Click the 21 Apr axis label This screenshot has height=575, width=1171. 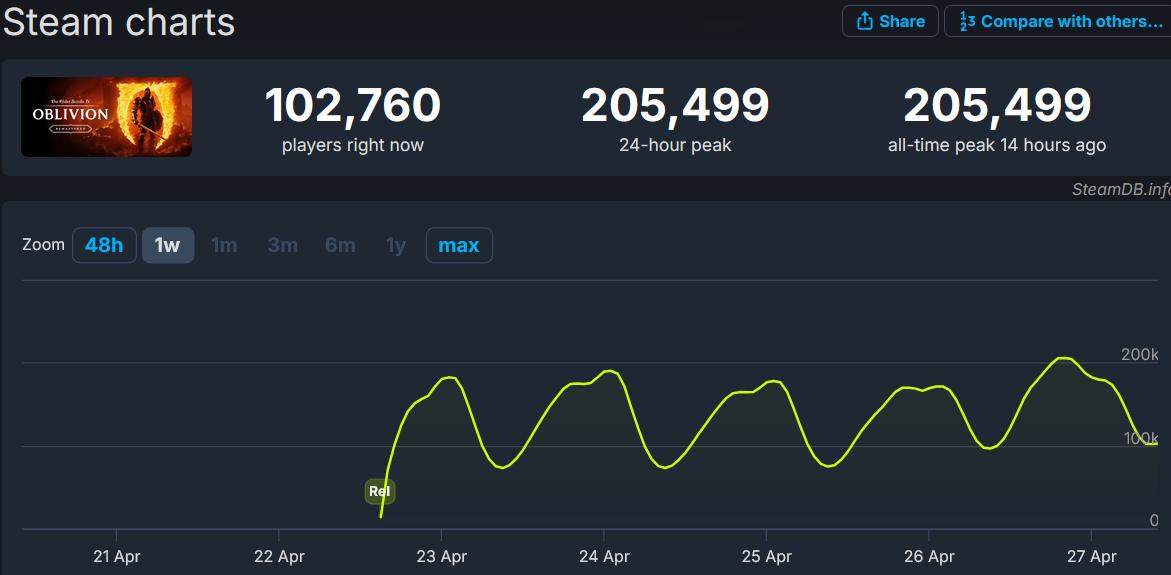click(117, 556)
